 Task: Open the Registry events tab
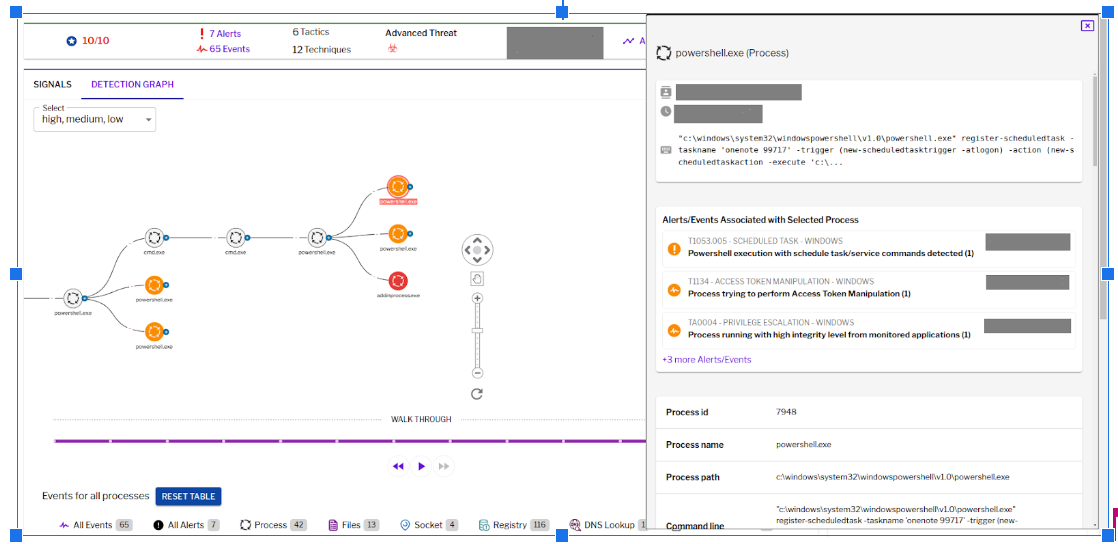pyautogui.click(x=513, y=525)
